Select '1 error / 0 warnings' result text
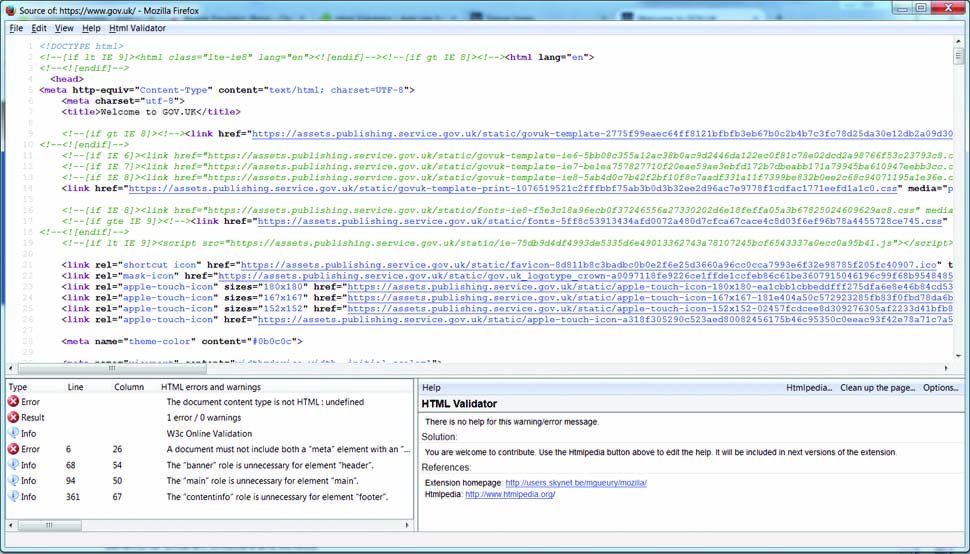970x554 pixels. (x=204, y=417)
